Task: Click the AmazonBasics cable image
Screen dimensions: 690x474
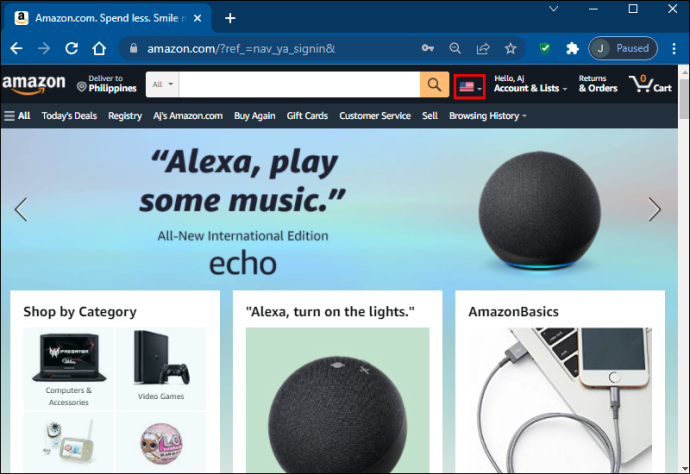Action: coord(560,400)
